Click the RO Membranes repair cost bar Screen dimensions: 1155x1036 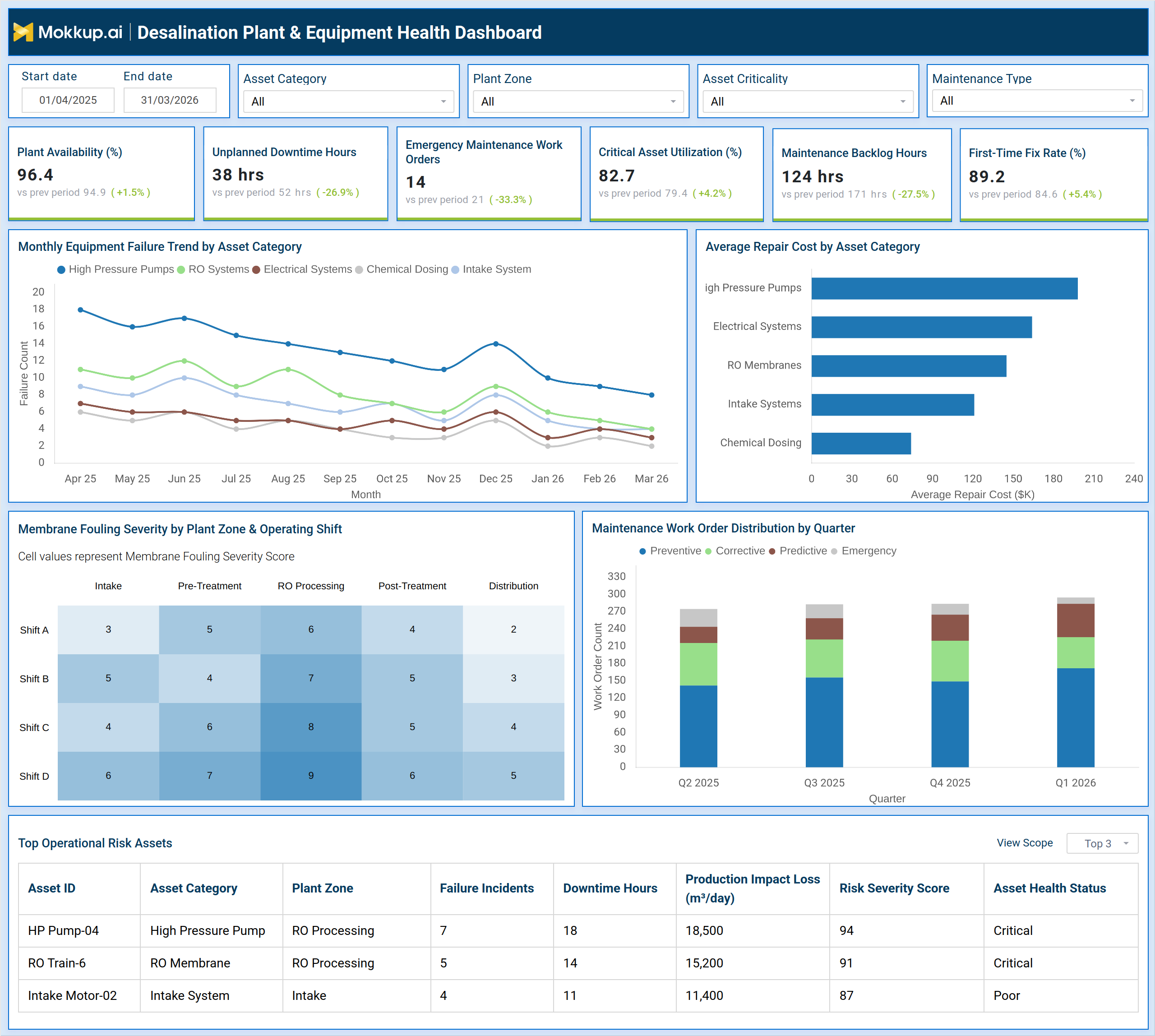coord(909,366)
